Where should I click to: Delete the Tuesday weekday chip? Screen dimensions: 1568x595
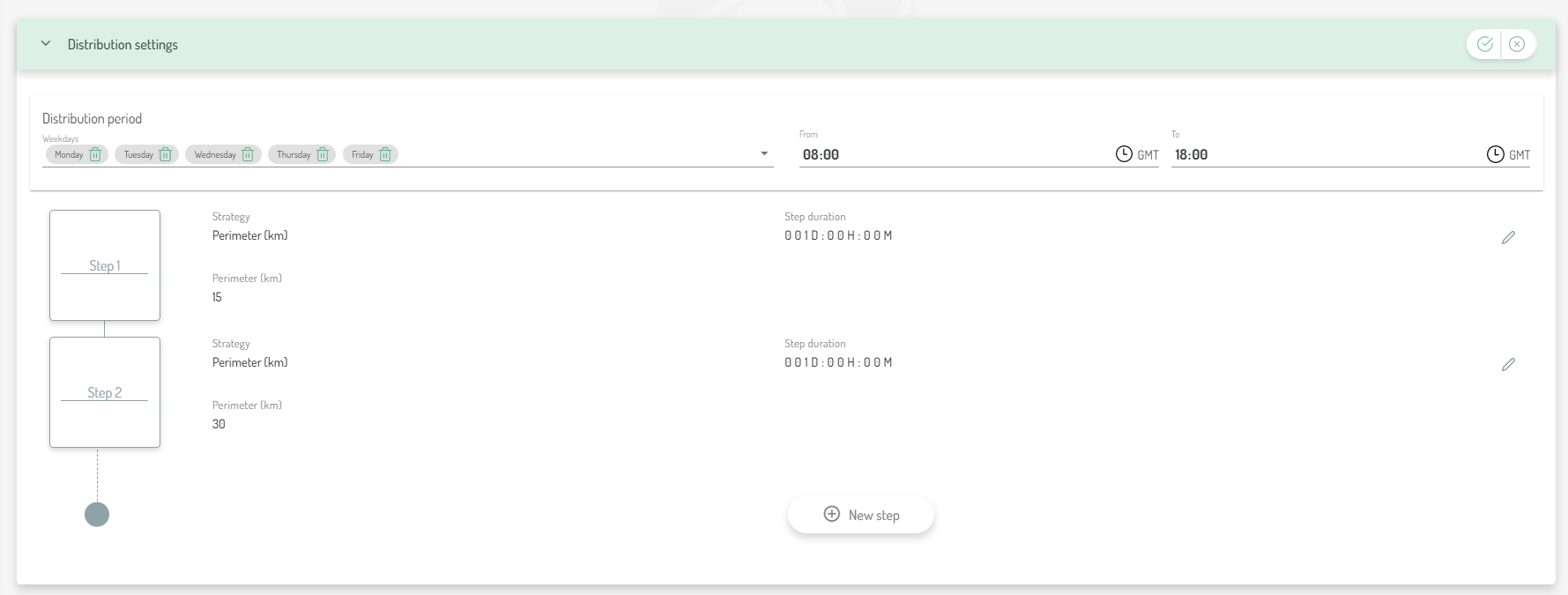tap(165, 155)
